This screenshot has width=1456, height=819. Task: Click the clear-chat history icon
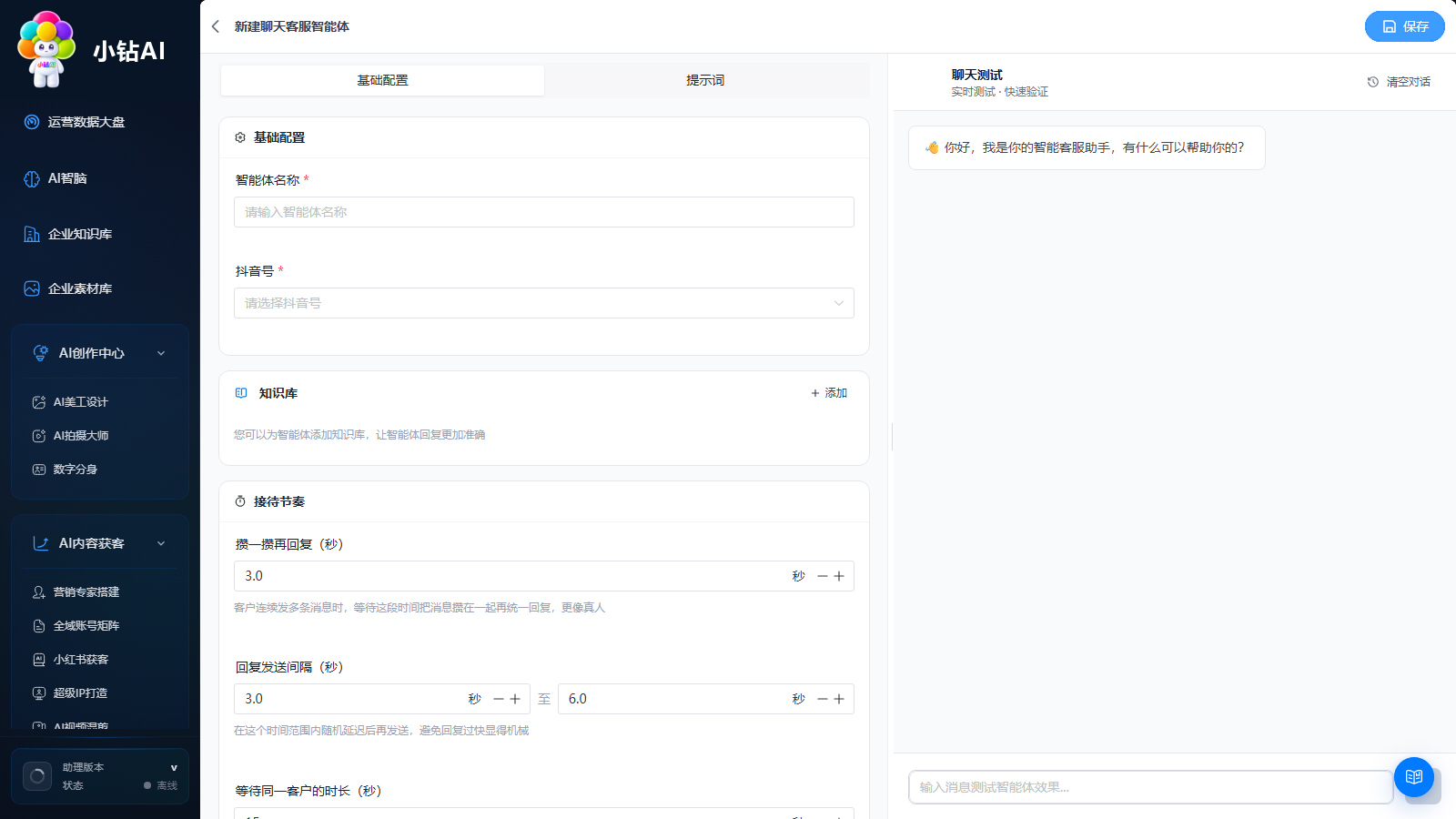coord(1373,82)
